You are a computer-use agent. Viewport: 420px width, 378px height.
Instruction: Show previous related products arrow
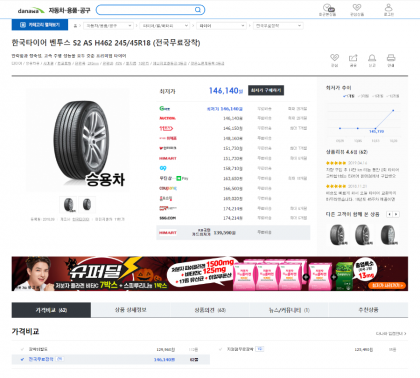click(389, 214)
